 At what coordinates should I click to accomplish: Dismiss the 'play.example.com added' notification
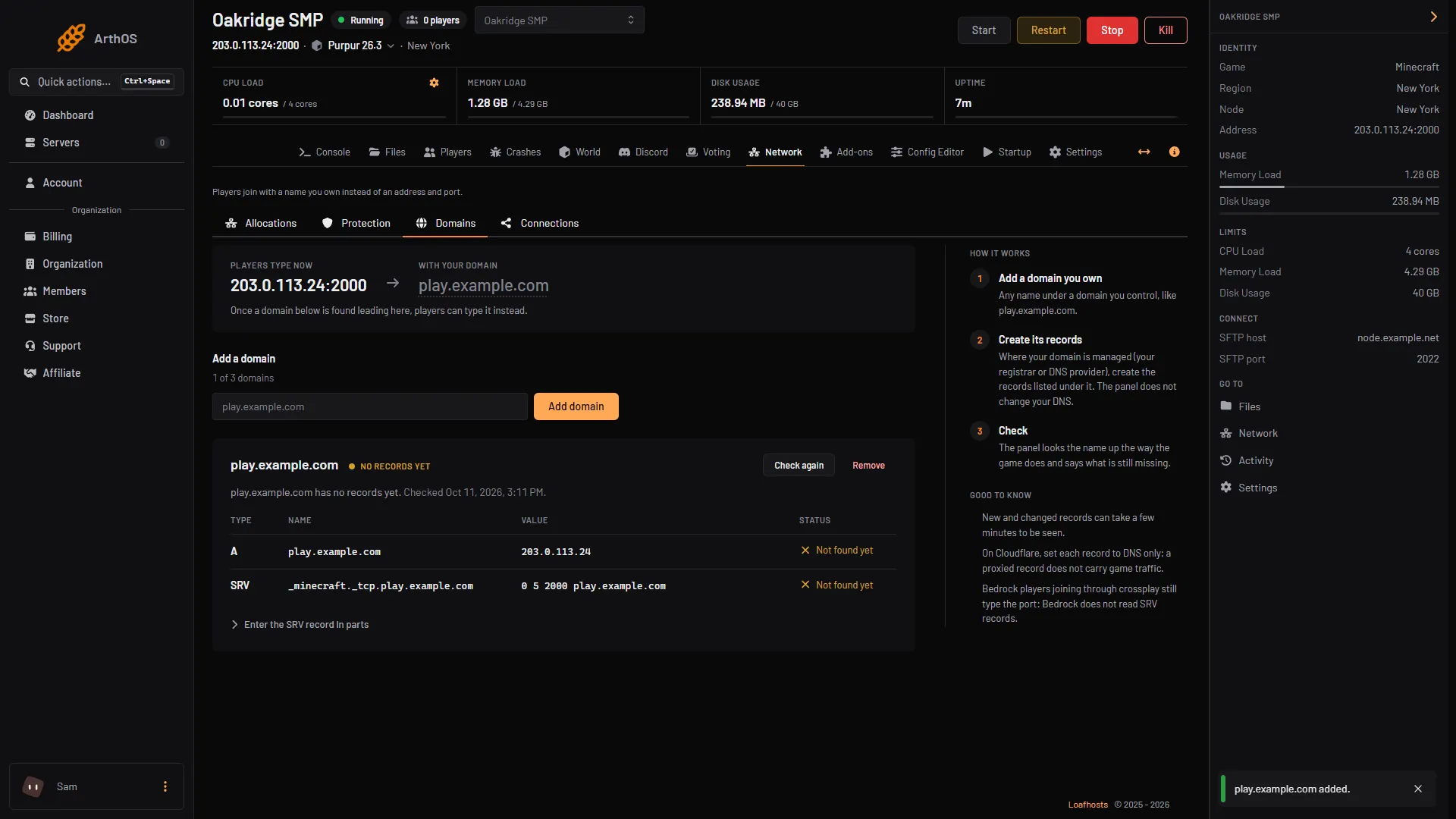coord(1418,789)
